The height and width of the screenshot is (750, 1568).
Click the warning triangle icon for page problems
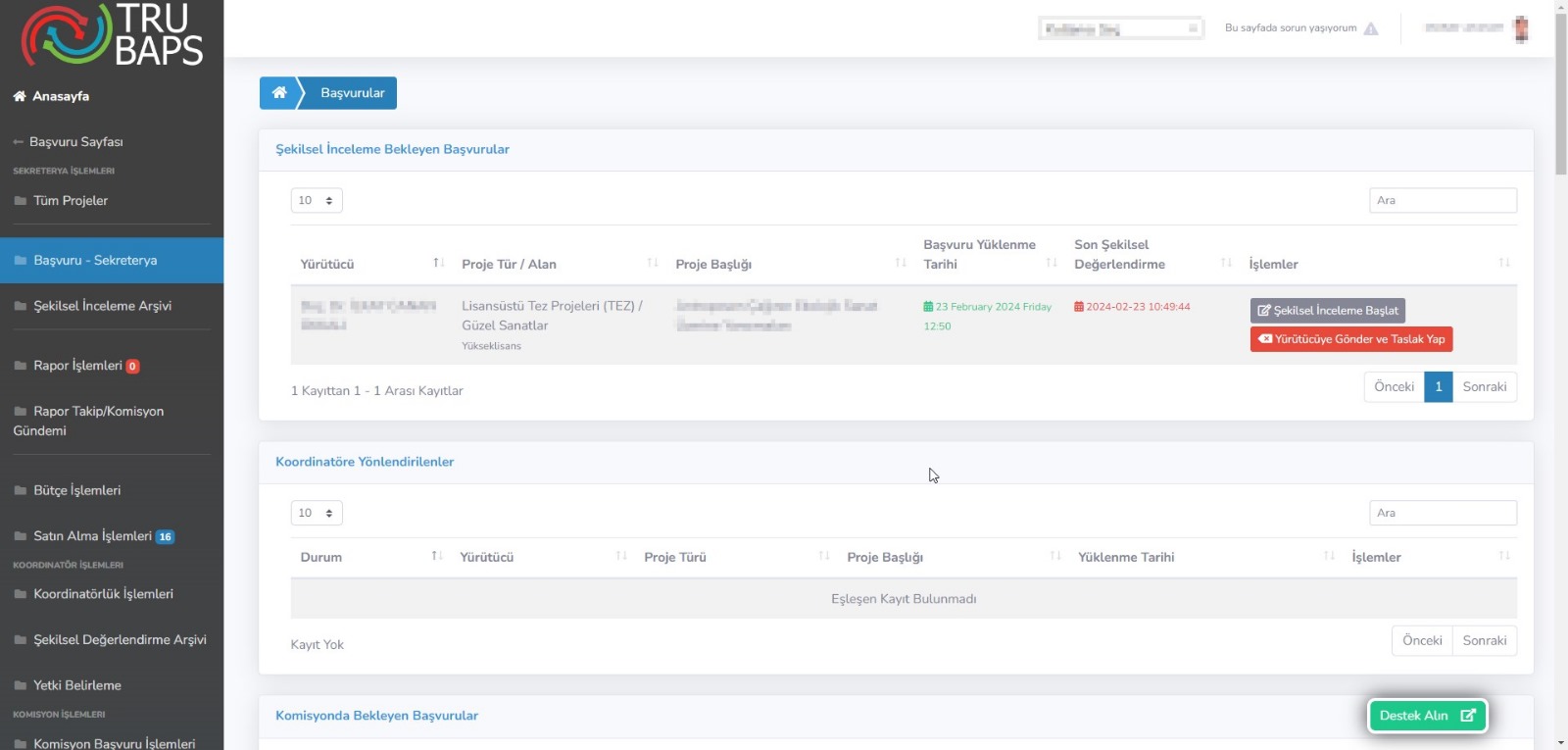[x=1371, y=28]
